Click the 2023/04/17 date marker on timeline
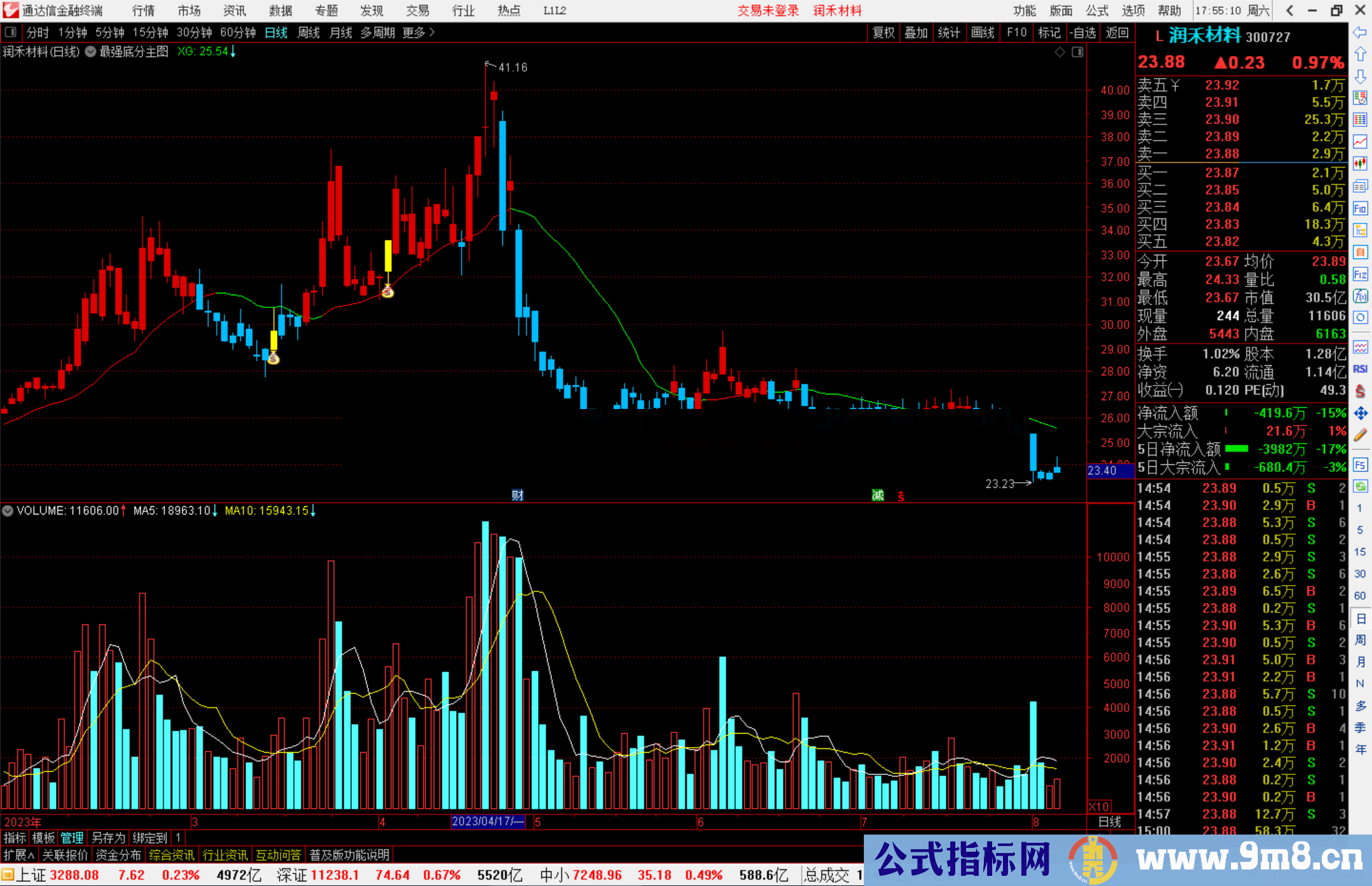The image size is (1372, 886). tap(488, 822)
